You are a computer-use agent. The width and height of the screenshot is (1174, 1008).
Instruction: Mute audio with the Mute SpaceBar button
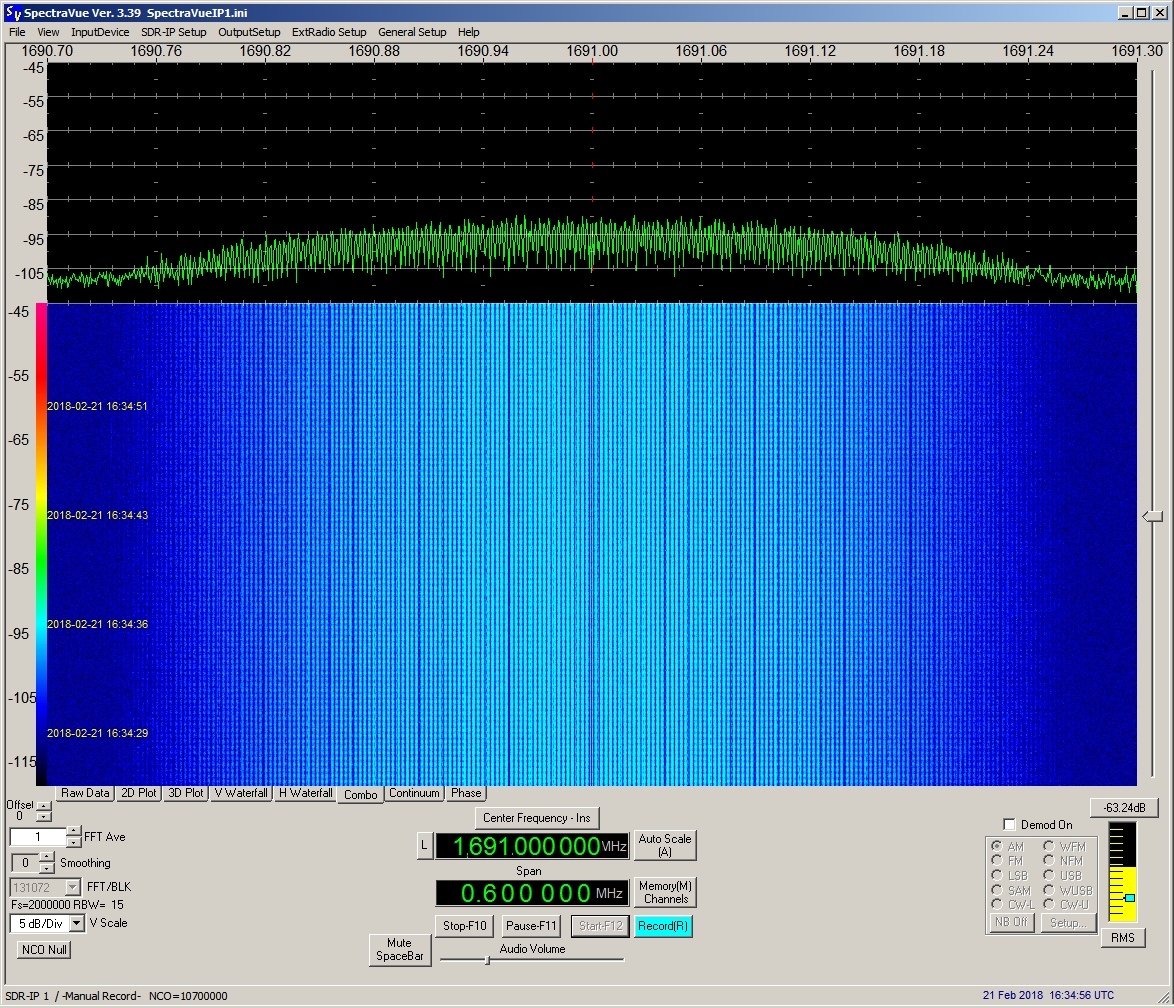click(x=399, y=950)
